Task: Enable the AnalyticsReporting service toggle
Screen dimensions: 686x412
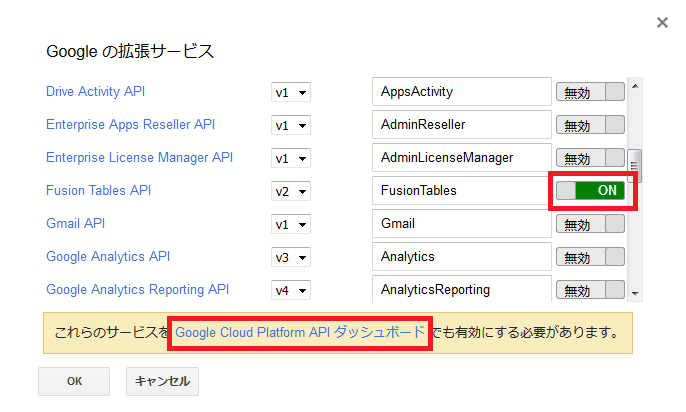Action: click(590, 290)
